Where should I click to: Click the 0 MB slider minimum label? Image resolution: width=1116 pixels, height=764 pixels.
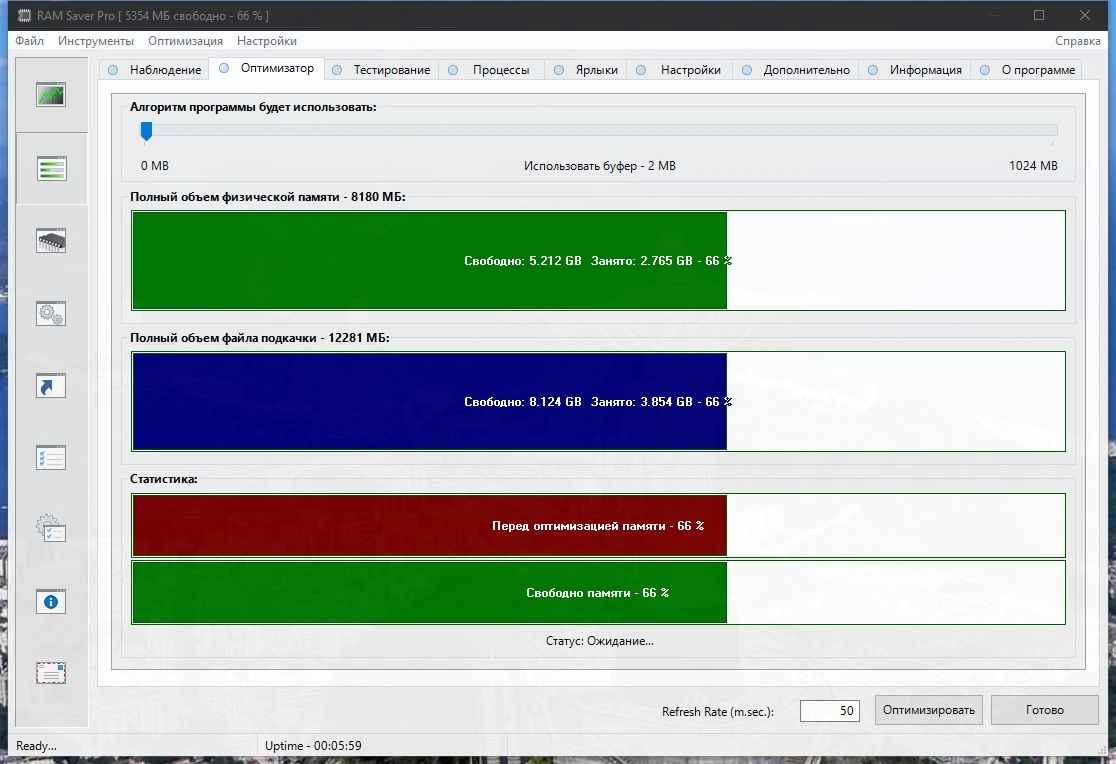(154, 166)
